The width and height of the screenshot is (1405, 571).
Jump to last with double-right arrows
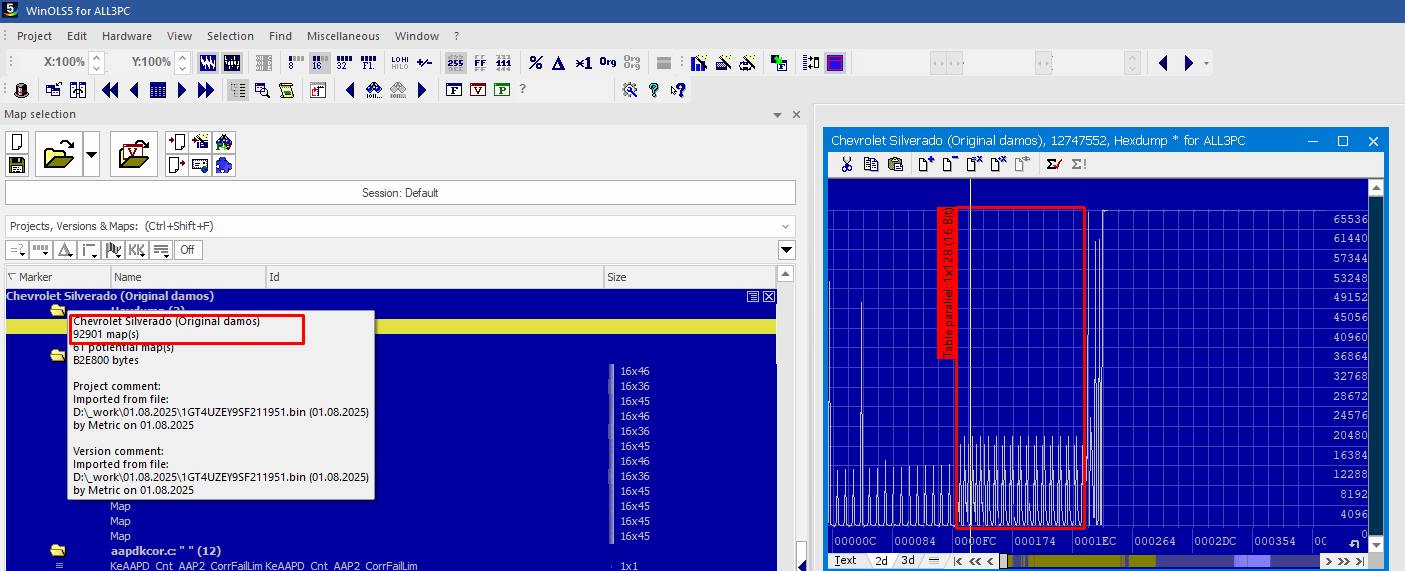coord(206,90)
